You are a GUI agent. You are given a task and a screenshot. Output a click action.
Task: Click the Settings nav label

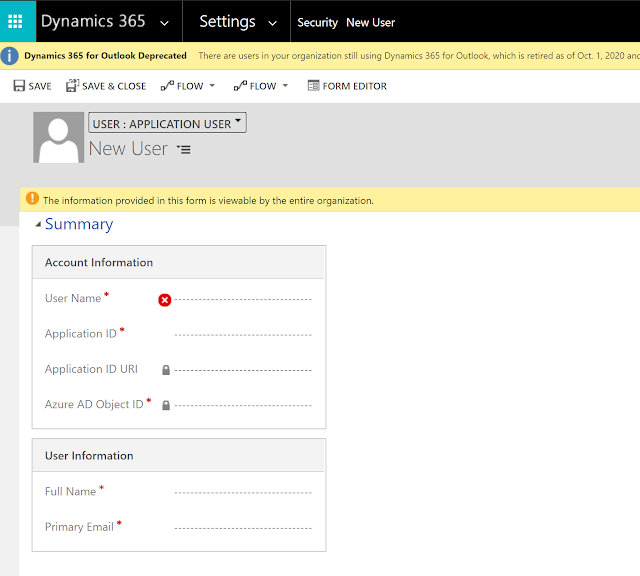coord(227,21)
